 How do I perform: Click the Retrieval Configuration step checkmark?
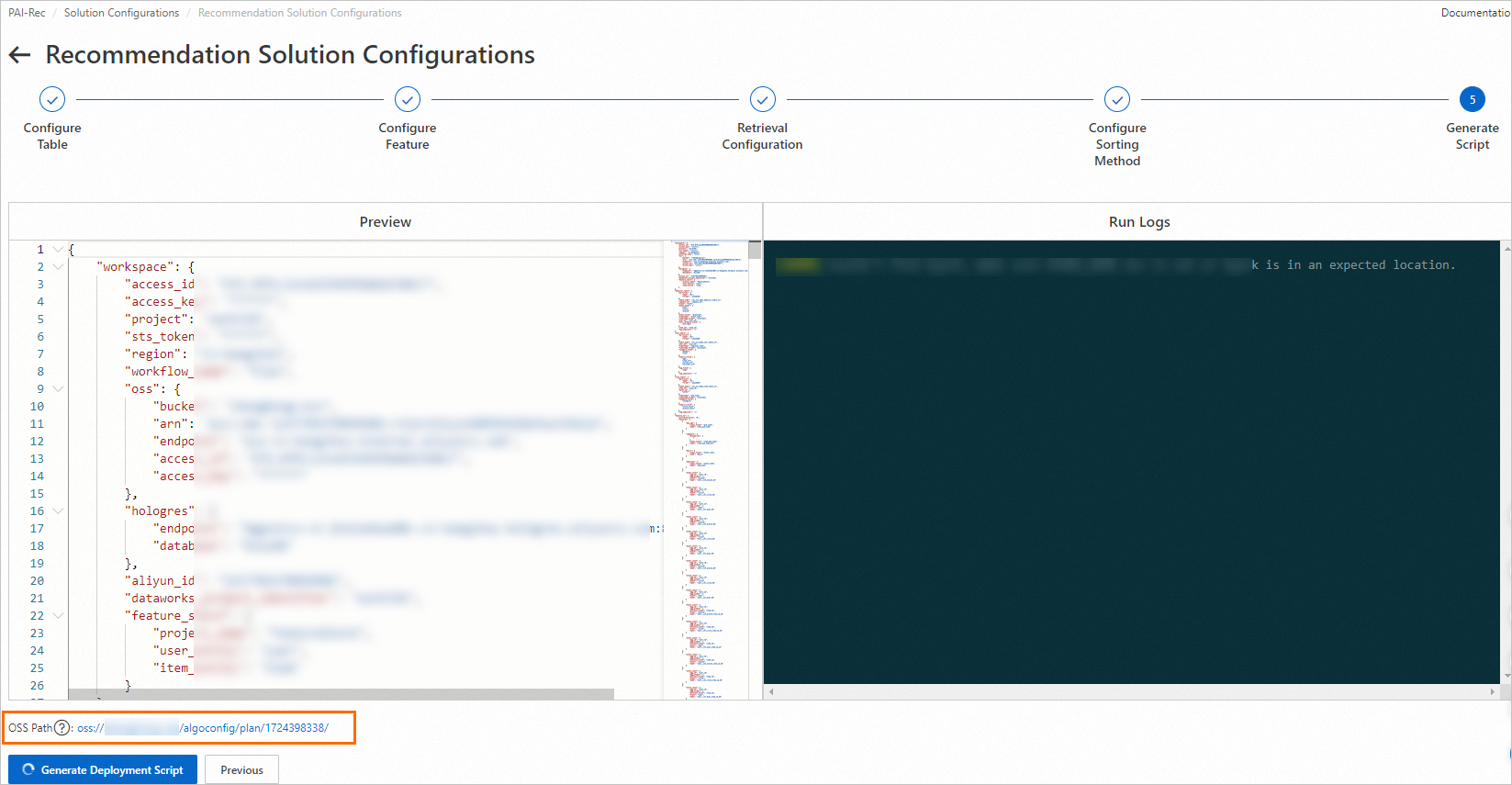[x=763, y=99]
